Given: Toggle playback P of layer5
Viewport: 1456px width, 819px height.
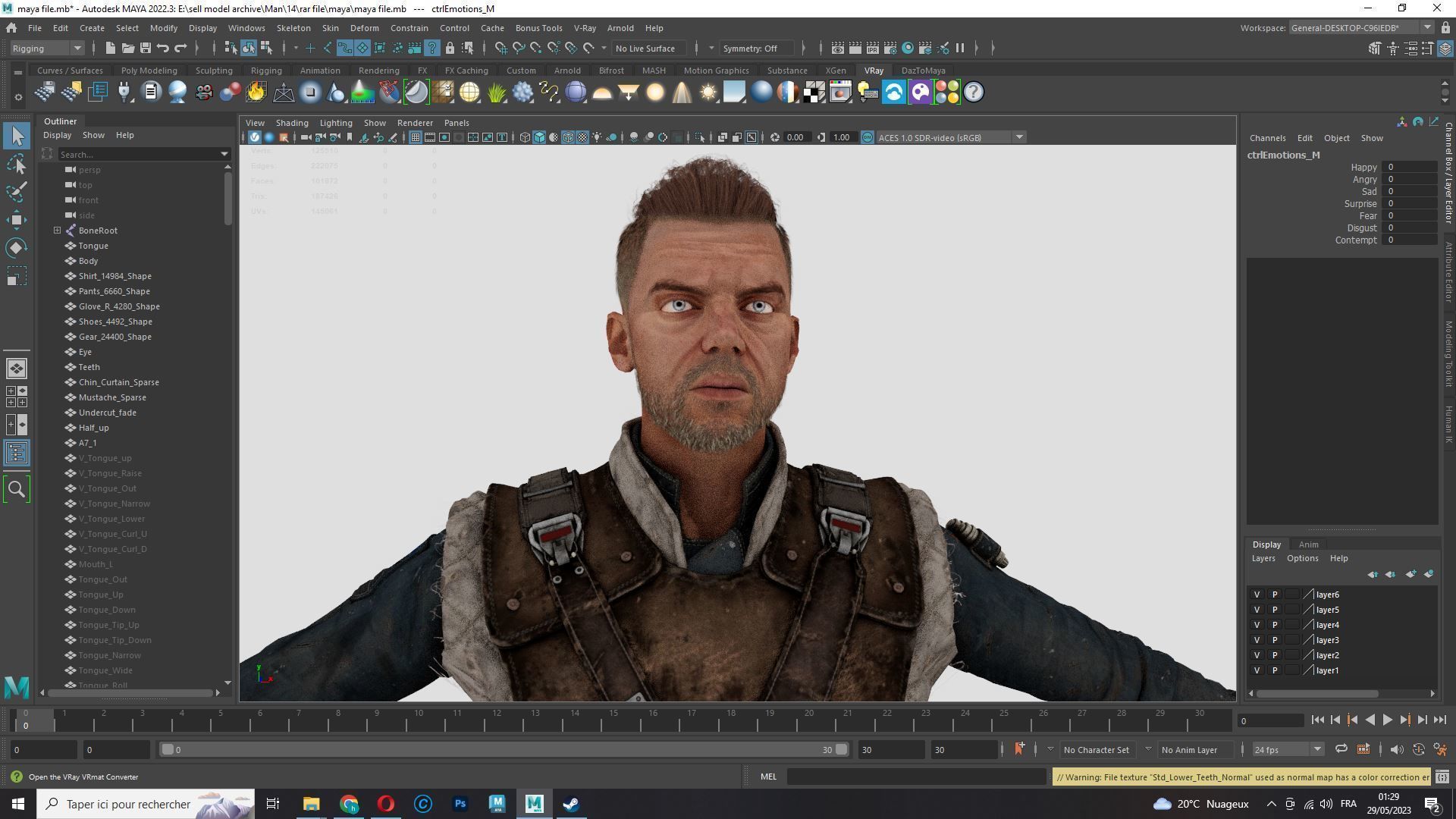Looking at the screenshot, I should (1275, 610).
